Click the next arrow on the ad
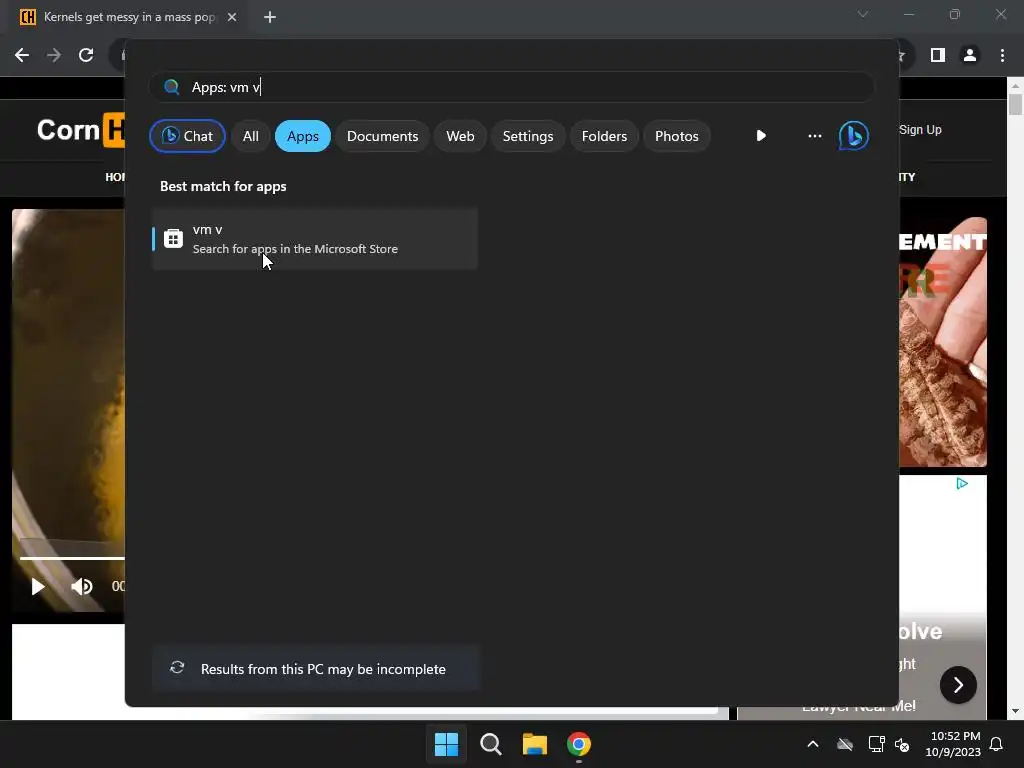The width and height of the screenshot is (1024, 768). 958,684
